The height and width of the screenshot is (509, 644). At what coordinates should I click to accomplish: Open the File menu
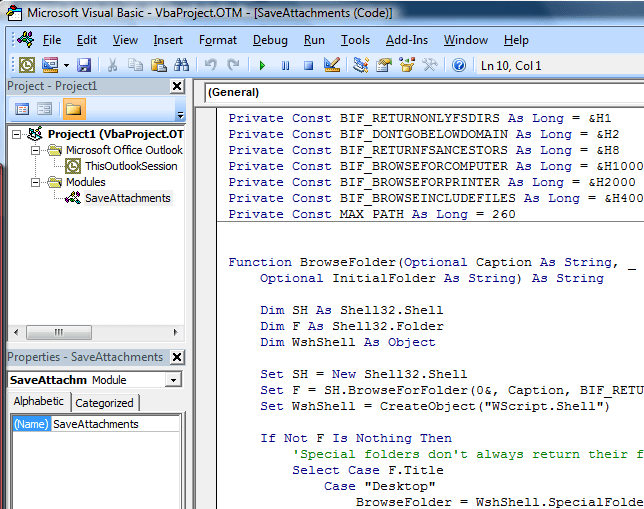[x=52, y=40]
